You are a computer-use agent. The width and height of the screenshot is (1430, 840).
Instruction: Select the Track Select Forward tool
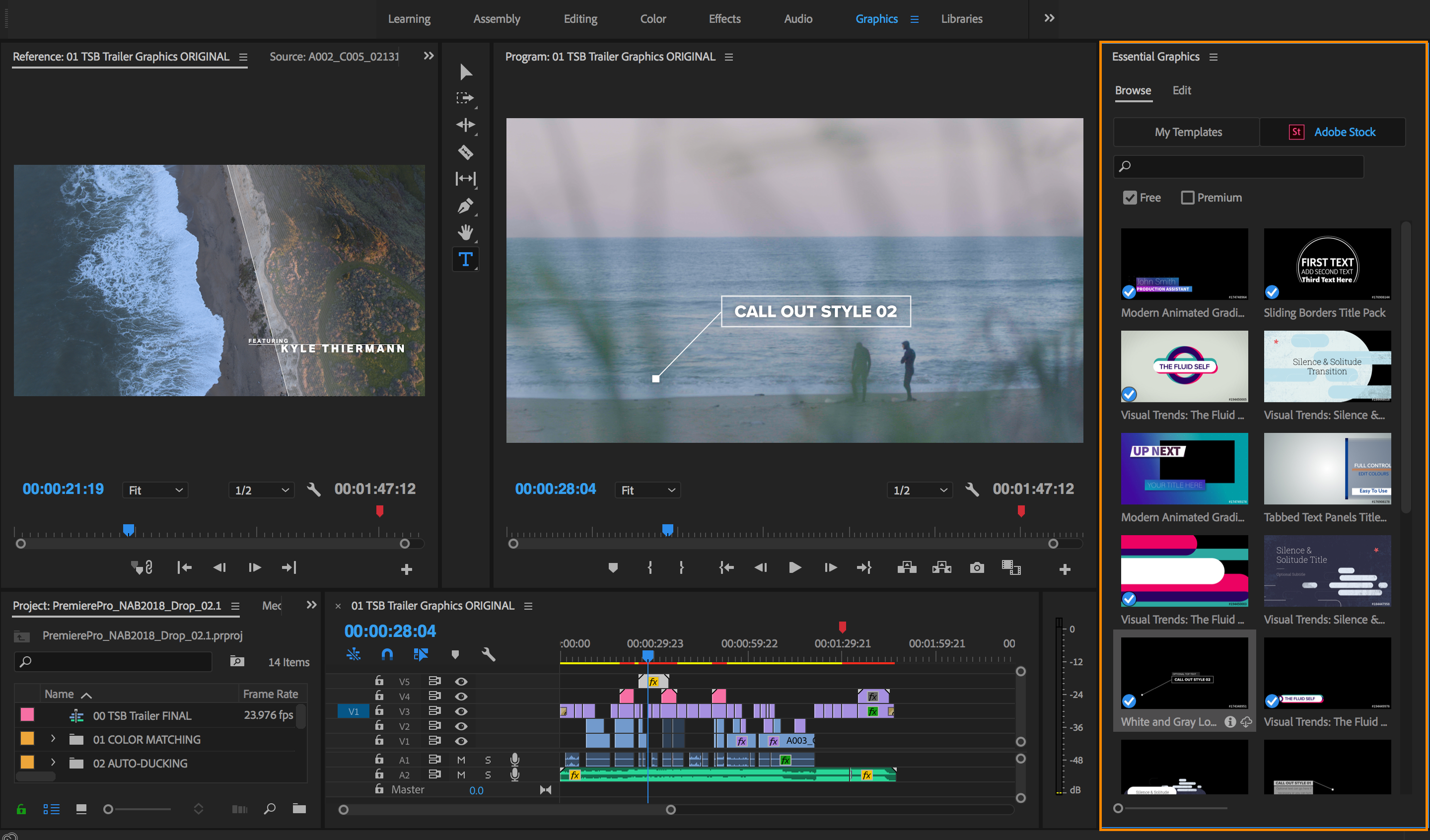467,97
